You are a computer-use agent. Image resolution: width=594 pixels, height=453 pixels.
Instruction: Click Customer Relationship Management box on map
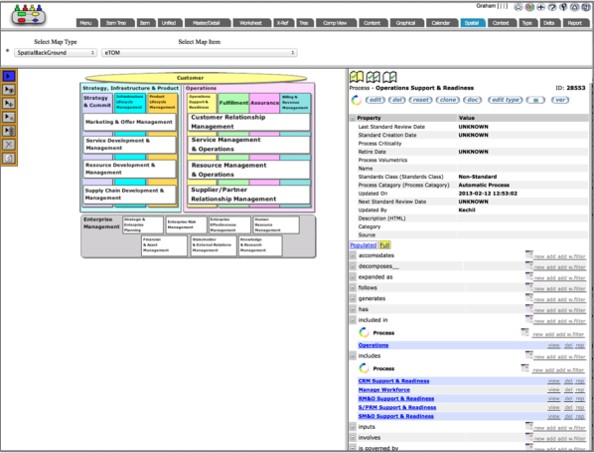[249, 122]
